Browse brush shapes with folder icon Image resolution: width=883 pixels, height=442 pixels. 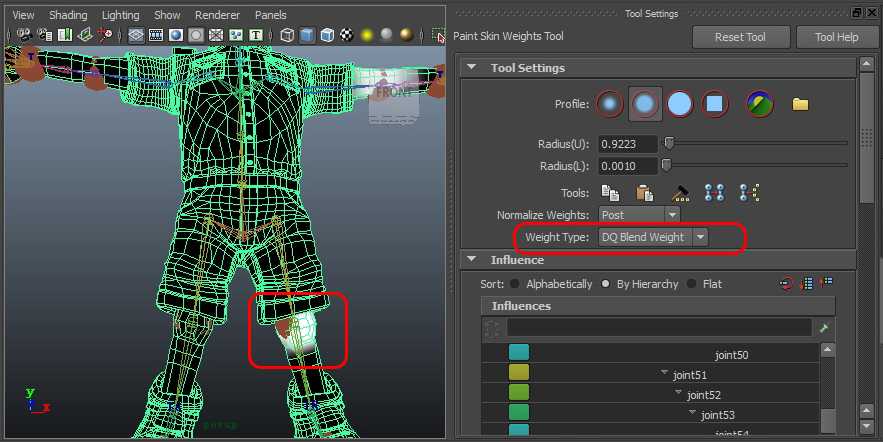[x=800, y=104]
